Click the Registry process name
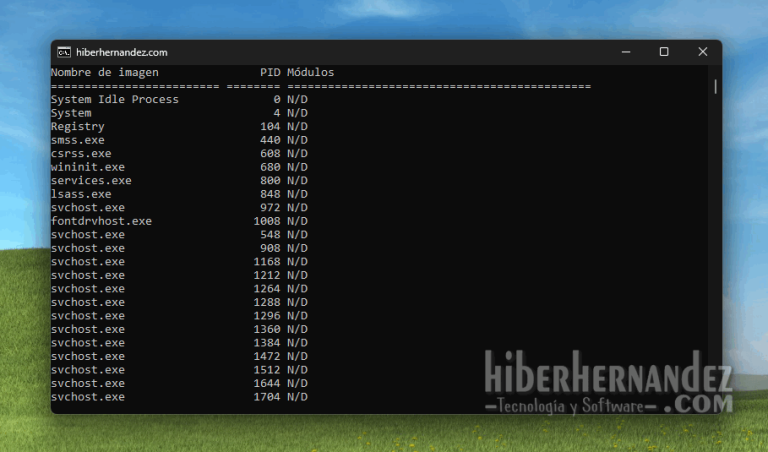Image resolution: width=768 pixels, height=452 pixels. pyautogui.click(x=77, y=127)
